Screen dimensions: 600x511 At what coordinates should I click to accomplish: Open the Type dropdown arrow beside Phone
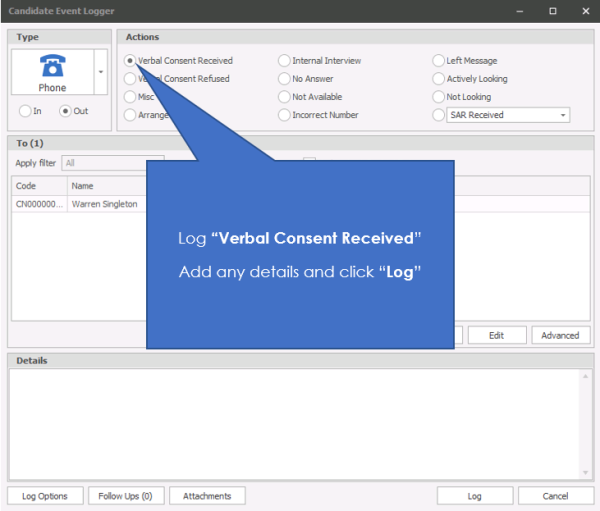(100, 73)
